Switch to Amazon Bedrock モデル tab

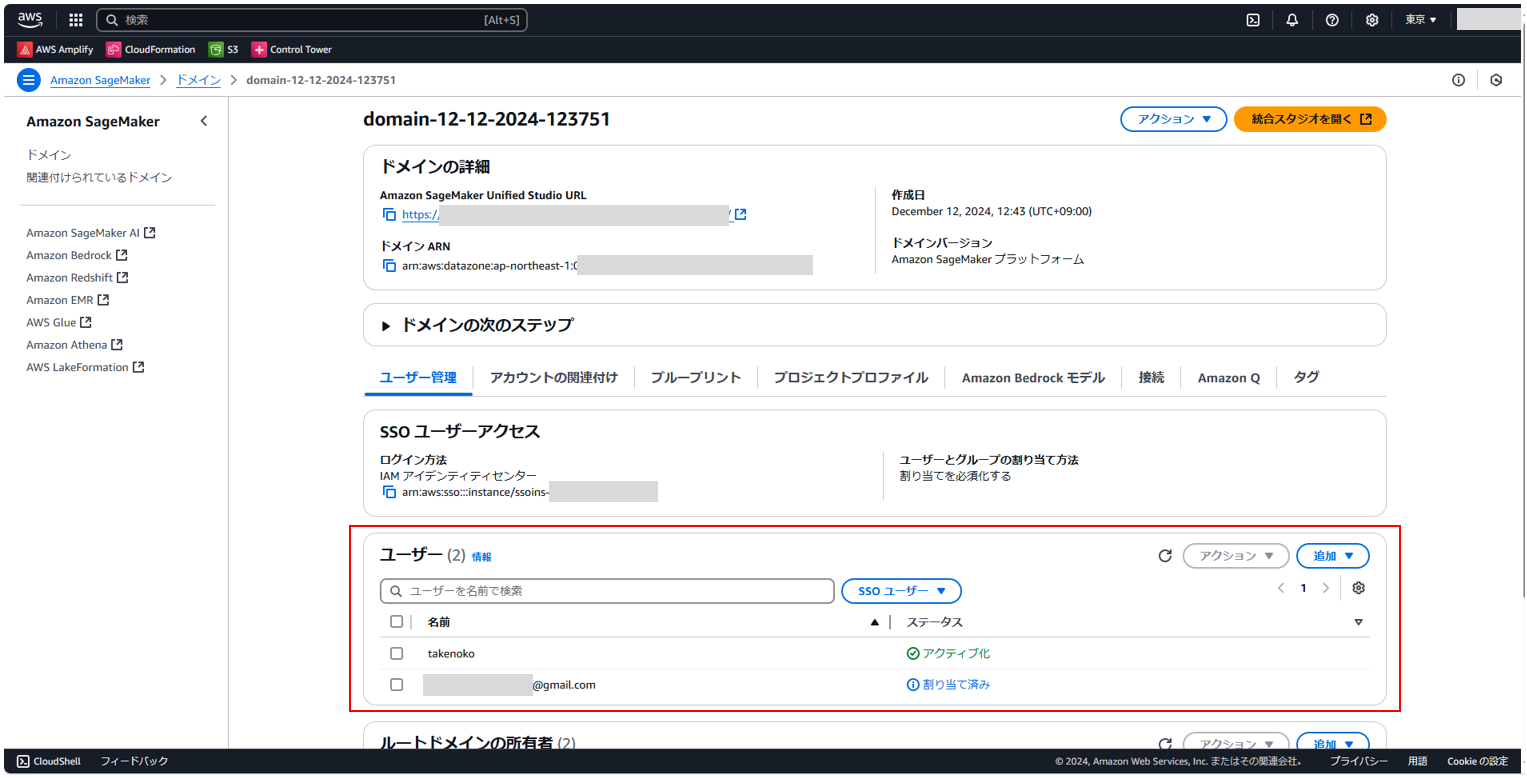tap(1033, 377)
